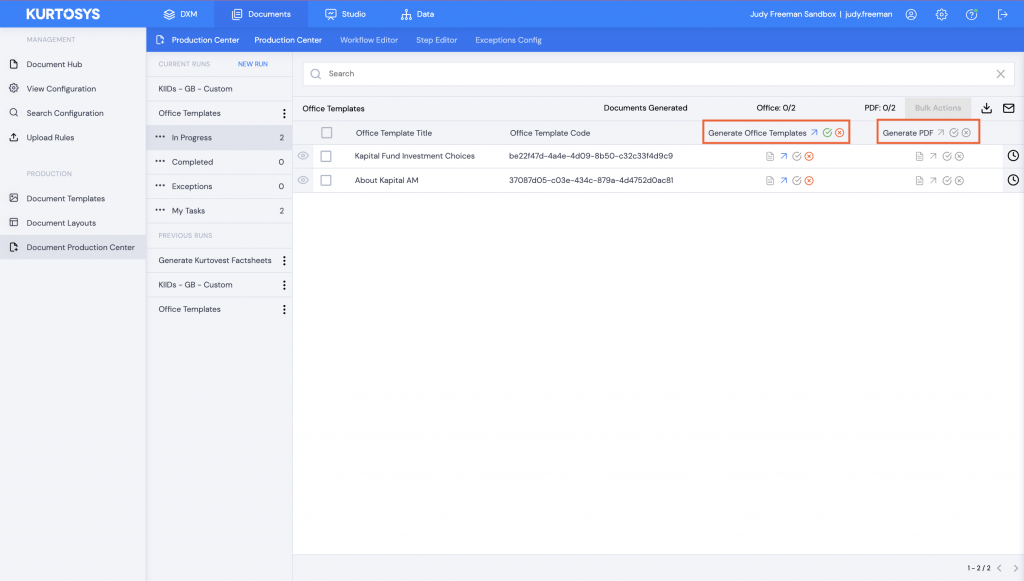Switch to the Data tab
Screen dimensions: 1024x581
tap(417, 14)
